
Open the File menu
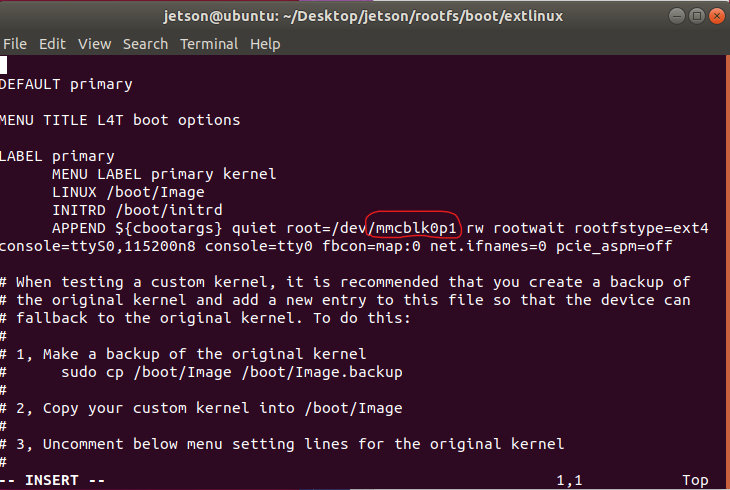click(15, 44)
